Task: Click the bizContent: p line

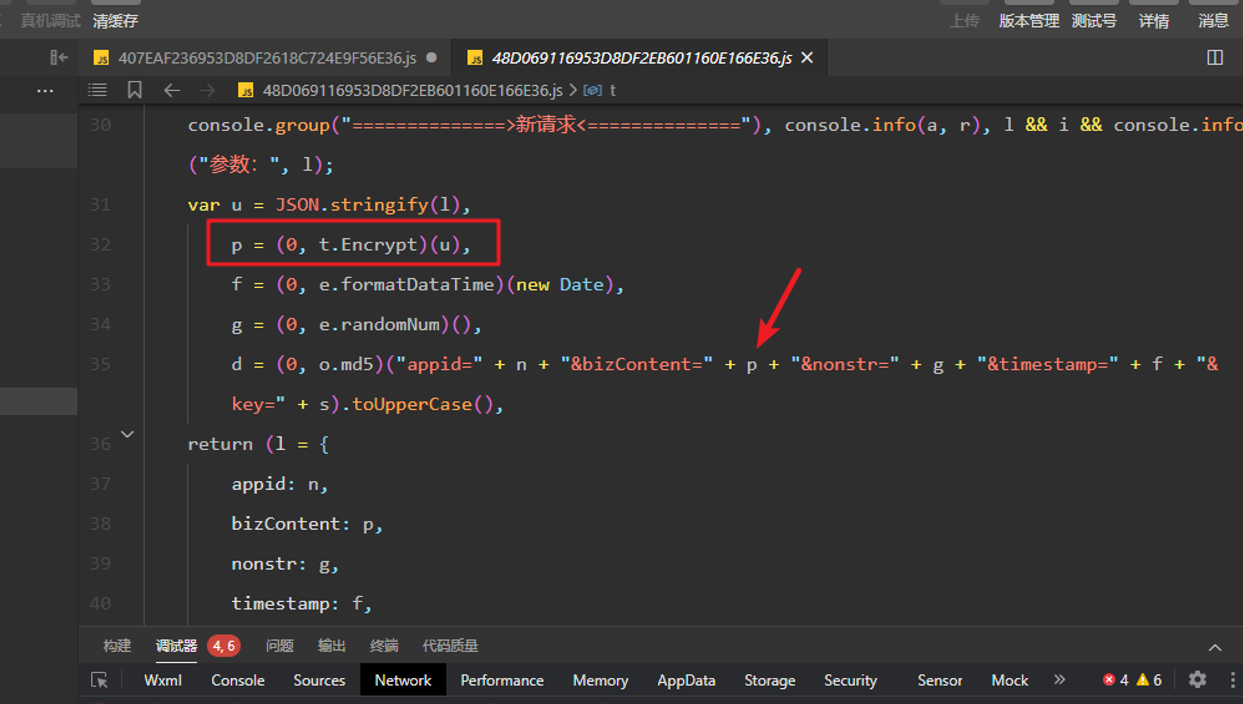Action: pos(308,524)
